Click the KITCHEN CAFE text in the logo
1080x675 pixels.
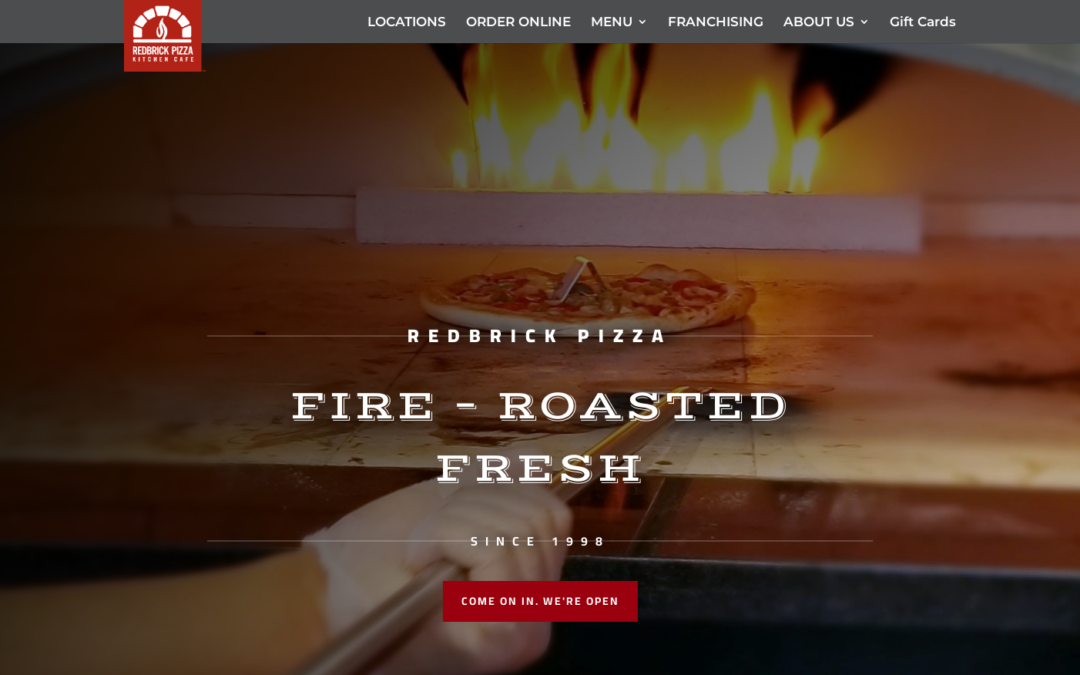click(x=163, y=60)
